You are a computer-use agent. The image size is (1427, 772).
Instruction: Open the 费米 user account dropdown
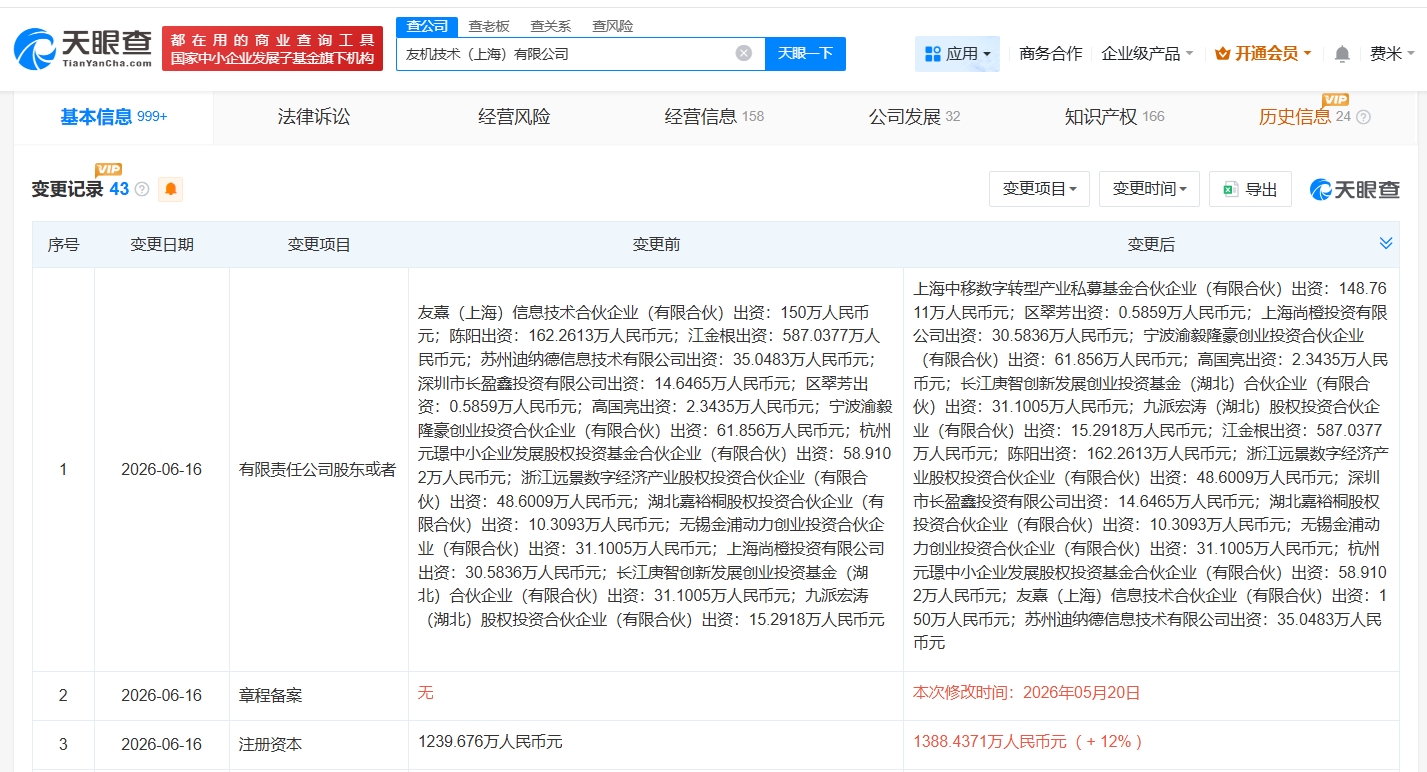click(1393, 54)
